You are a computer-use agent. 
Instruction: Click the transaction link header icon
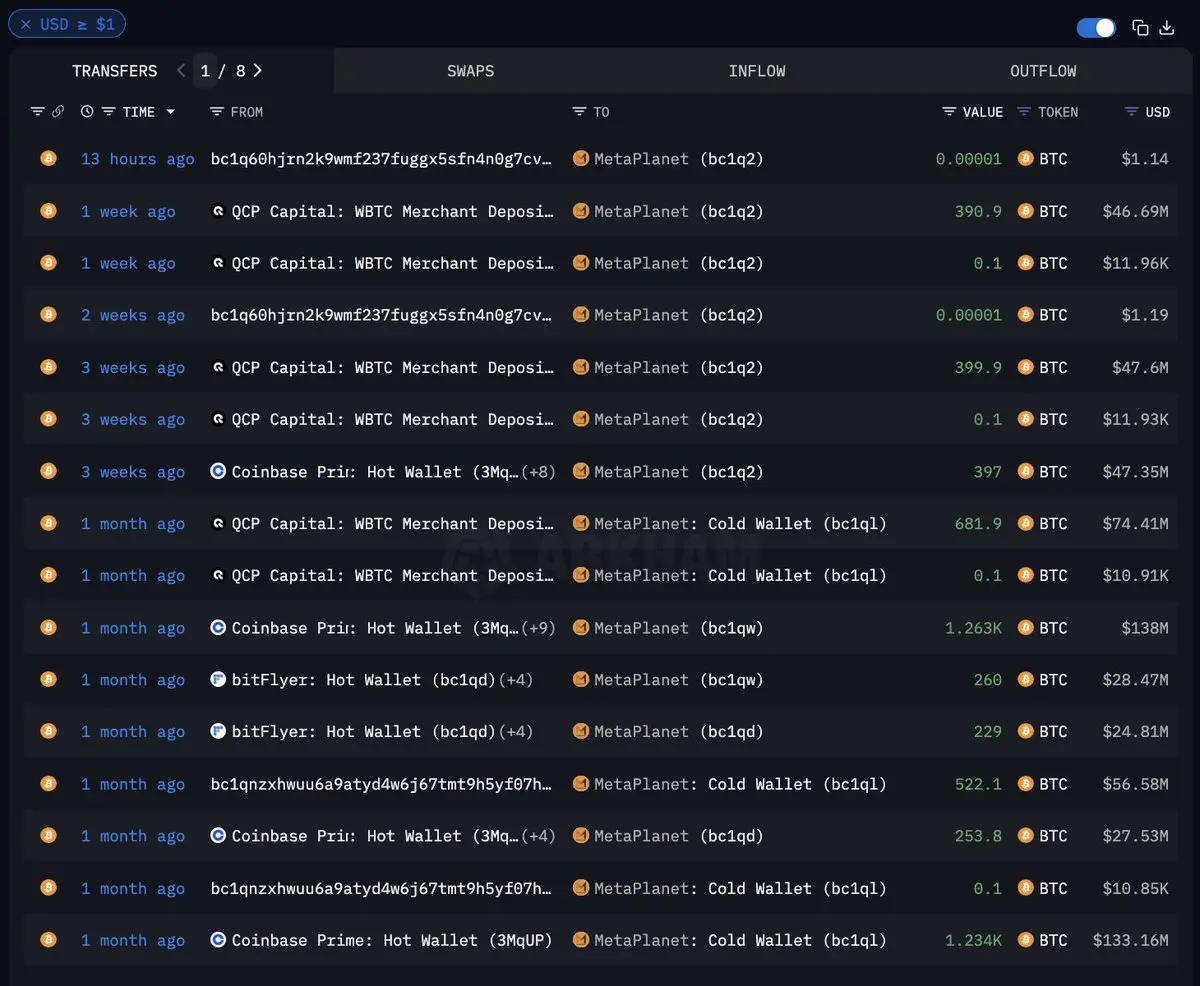tap(58, 112)
